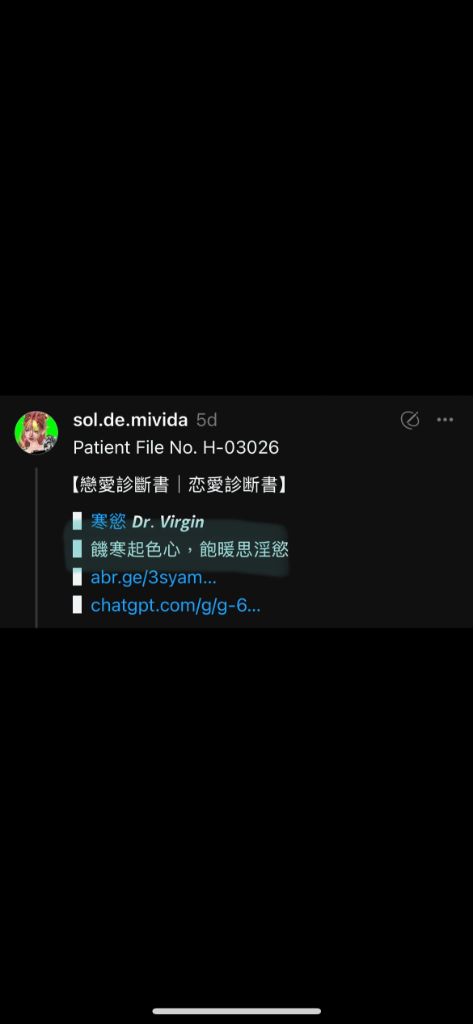This screenshot has height=1024, width=473.
Task: Open the chatgpt.com/g/g-6... link
Action: (x=176, y=605)
